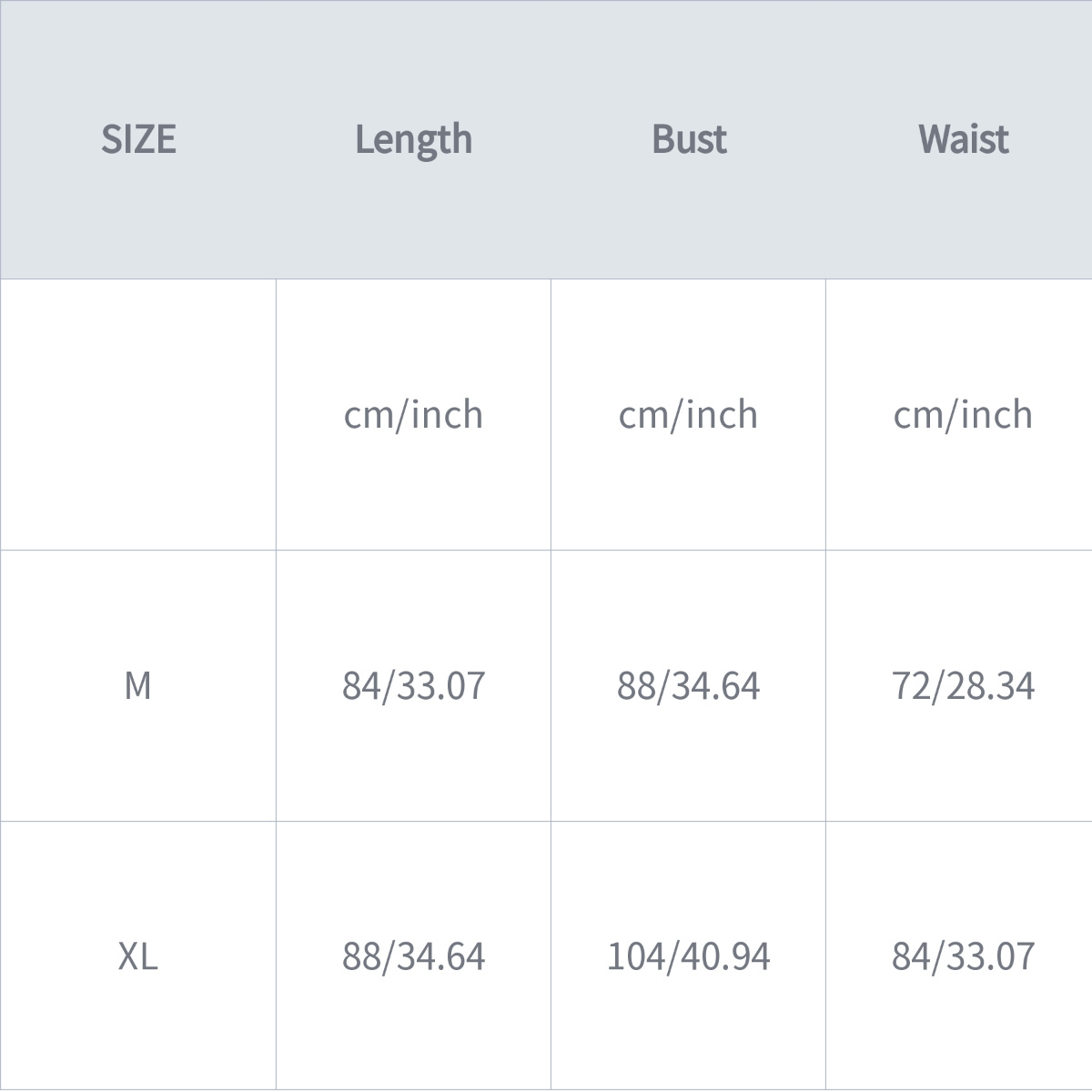Viewport: 1092px width, 1092px height.
Task: Click the Length column header
Action: point(413,139)
